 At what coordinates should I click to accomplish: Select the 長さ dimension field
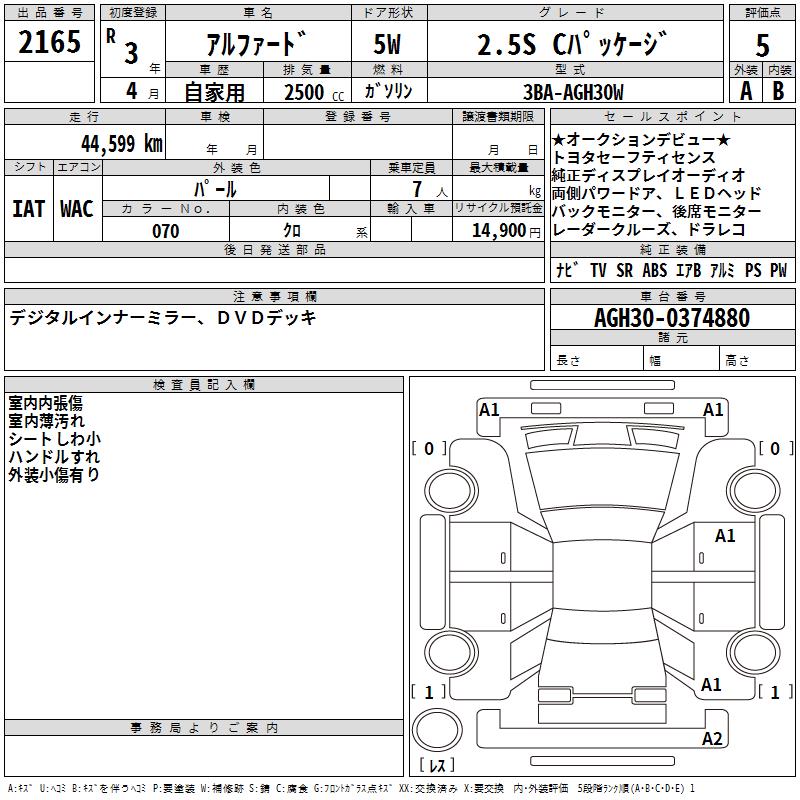coord(597,358)
